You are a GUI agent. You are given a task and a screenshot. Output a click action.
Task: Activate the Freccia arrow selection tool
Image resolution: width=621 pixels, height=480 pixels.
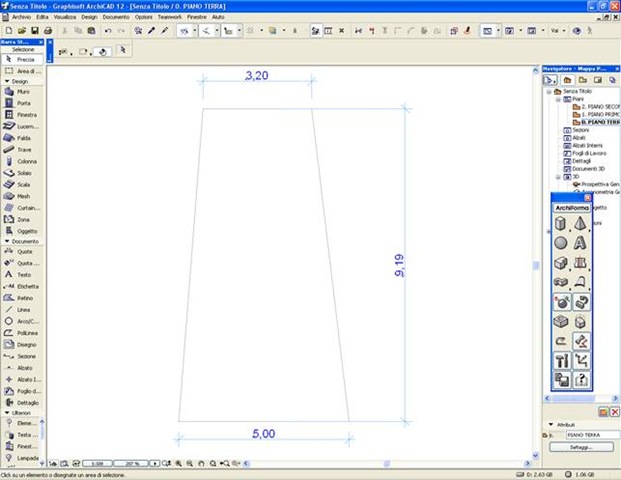click(x=22, y=59)
